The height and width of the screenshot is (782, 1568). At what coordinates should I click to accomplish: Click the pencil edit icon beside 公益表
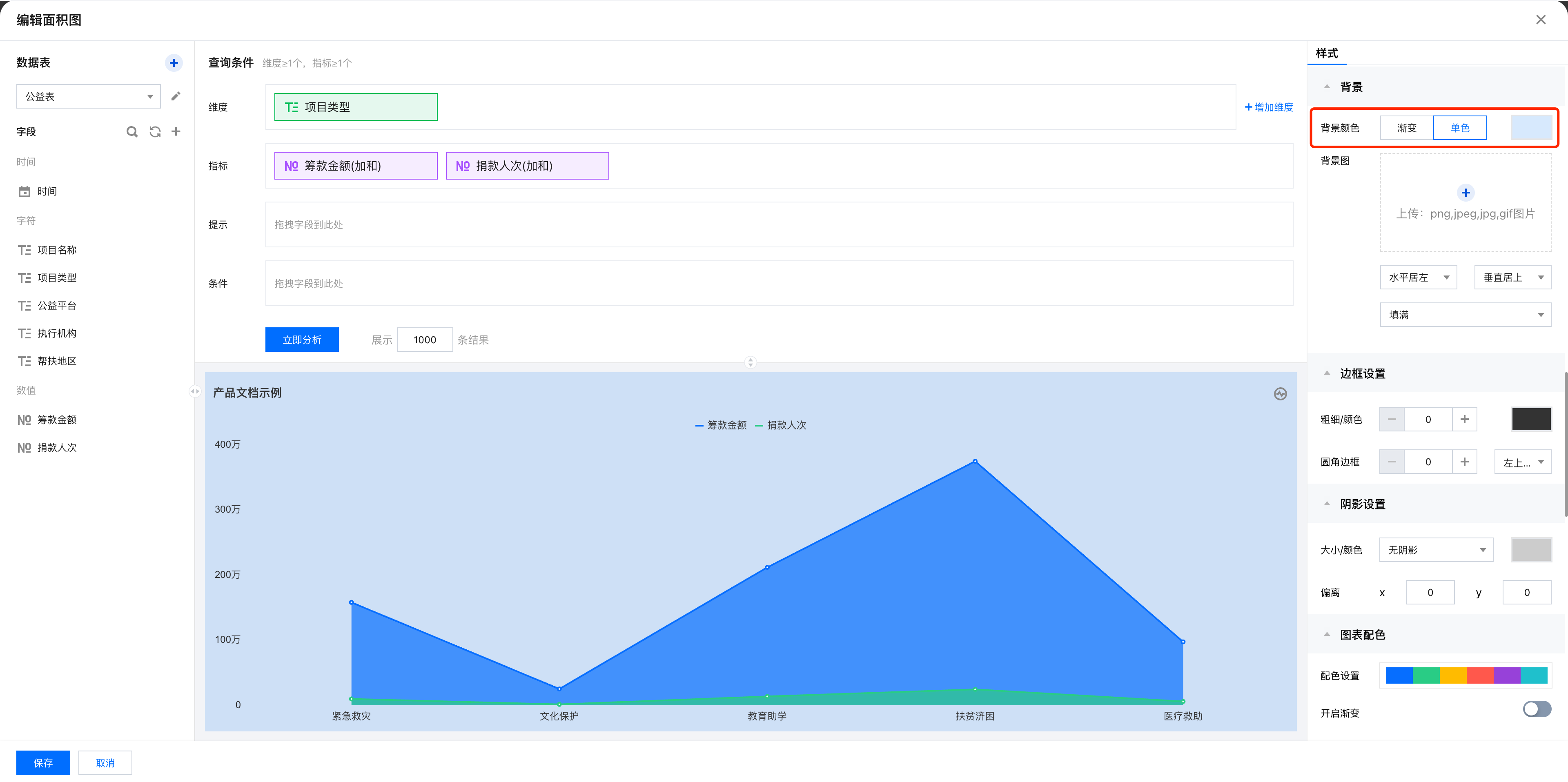175,96
